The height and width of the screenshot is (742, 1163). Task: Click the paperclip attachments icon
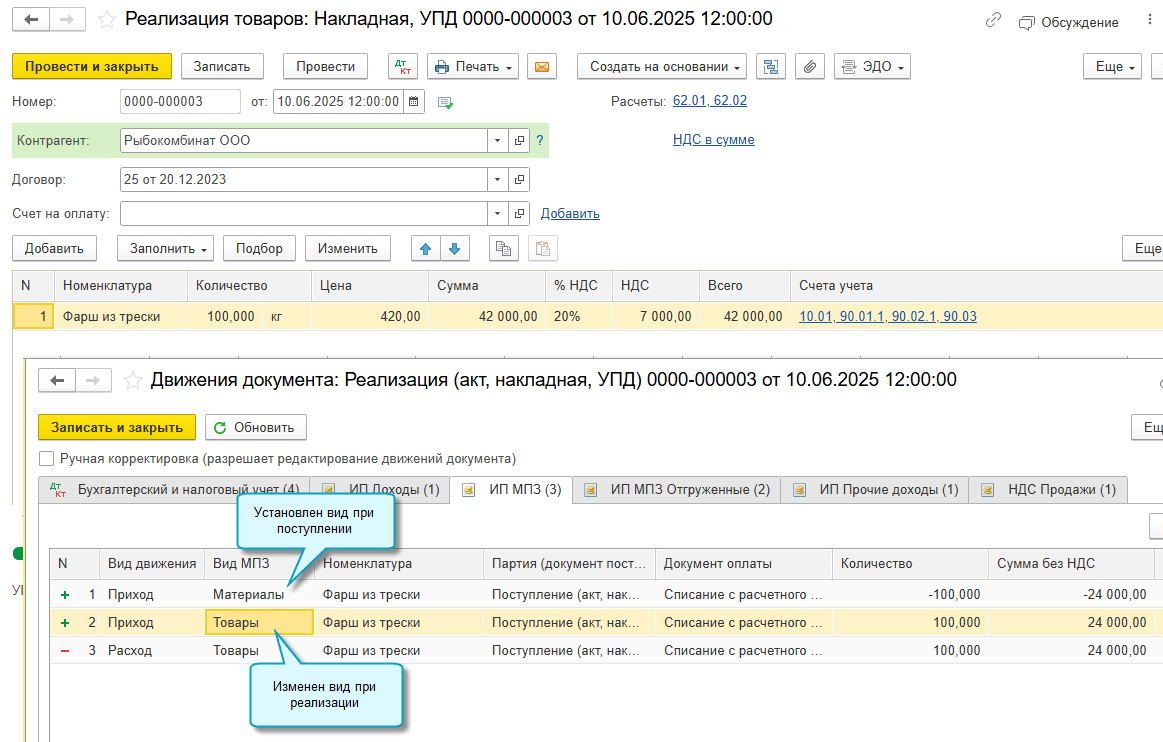point(810,67)
